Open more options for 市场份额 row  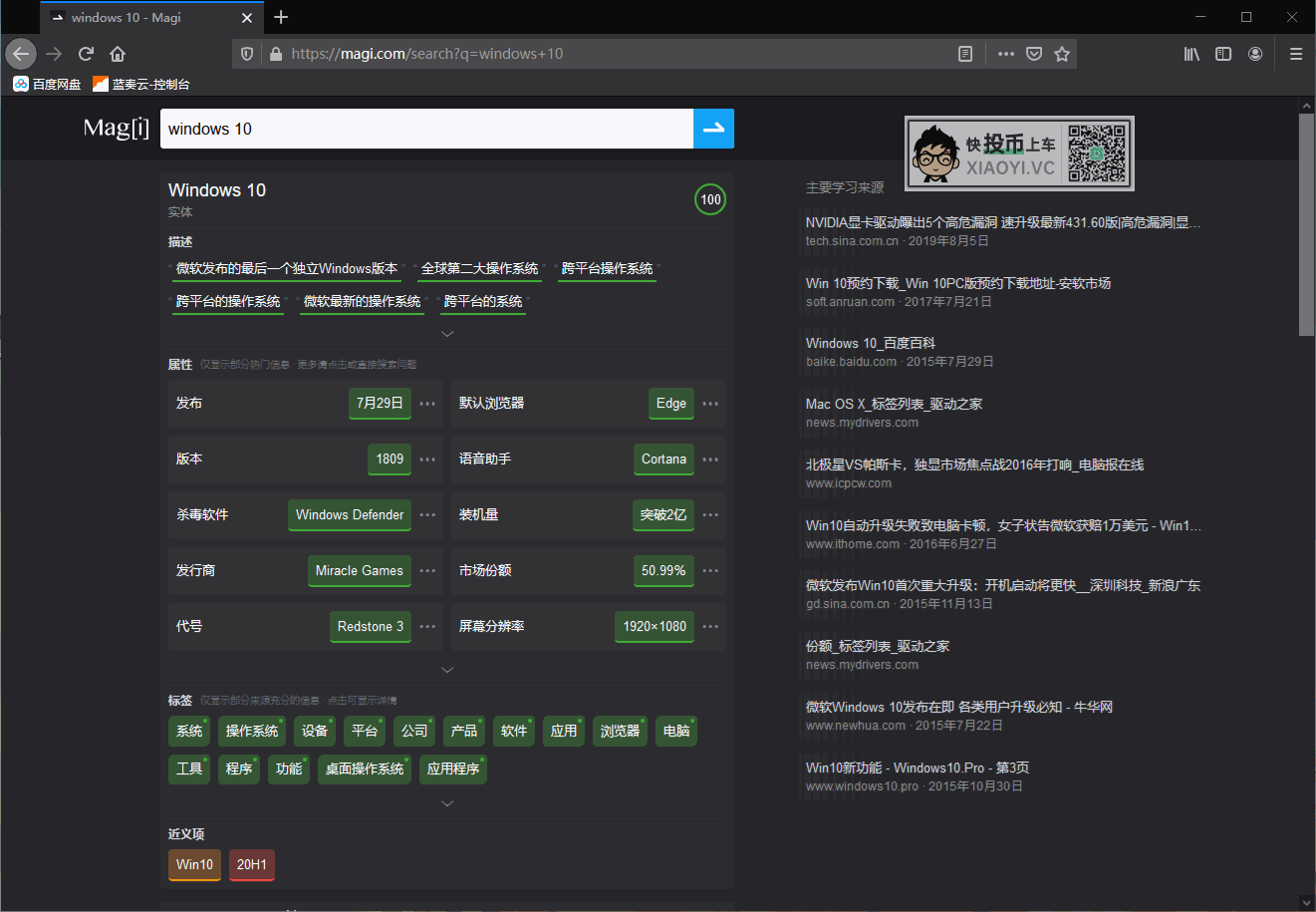710,571
